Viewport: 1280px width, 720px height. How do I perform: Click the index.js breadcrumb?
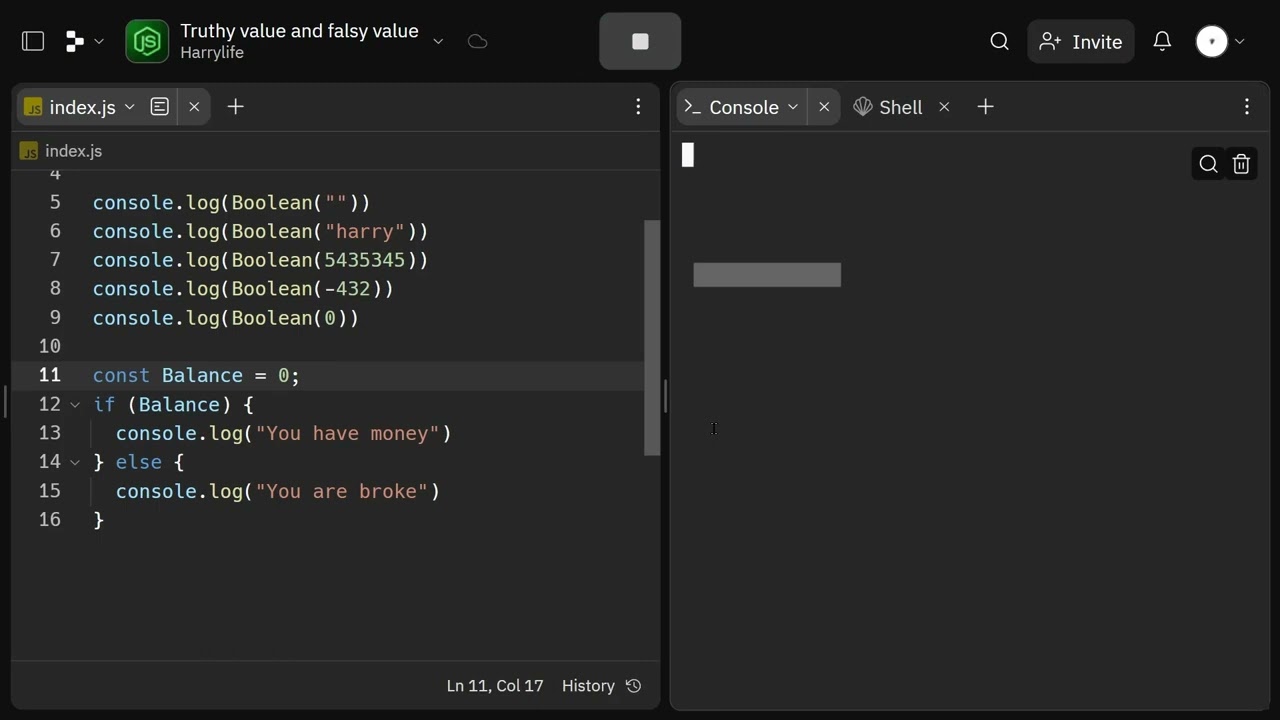[x=73, y=151]
